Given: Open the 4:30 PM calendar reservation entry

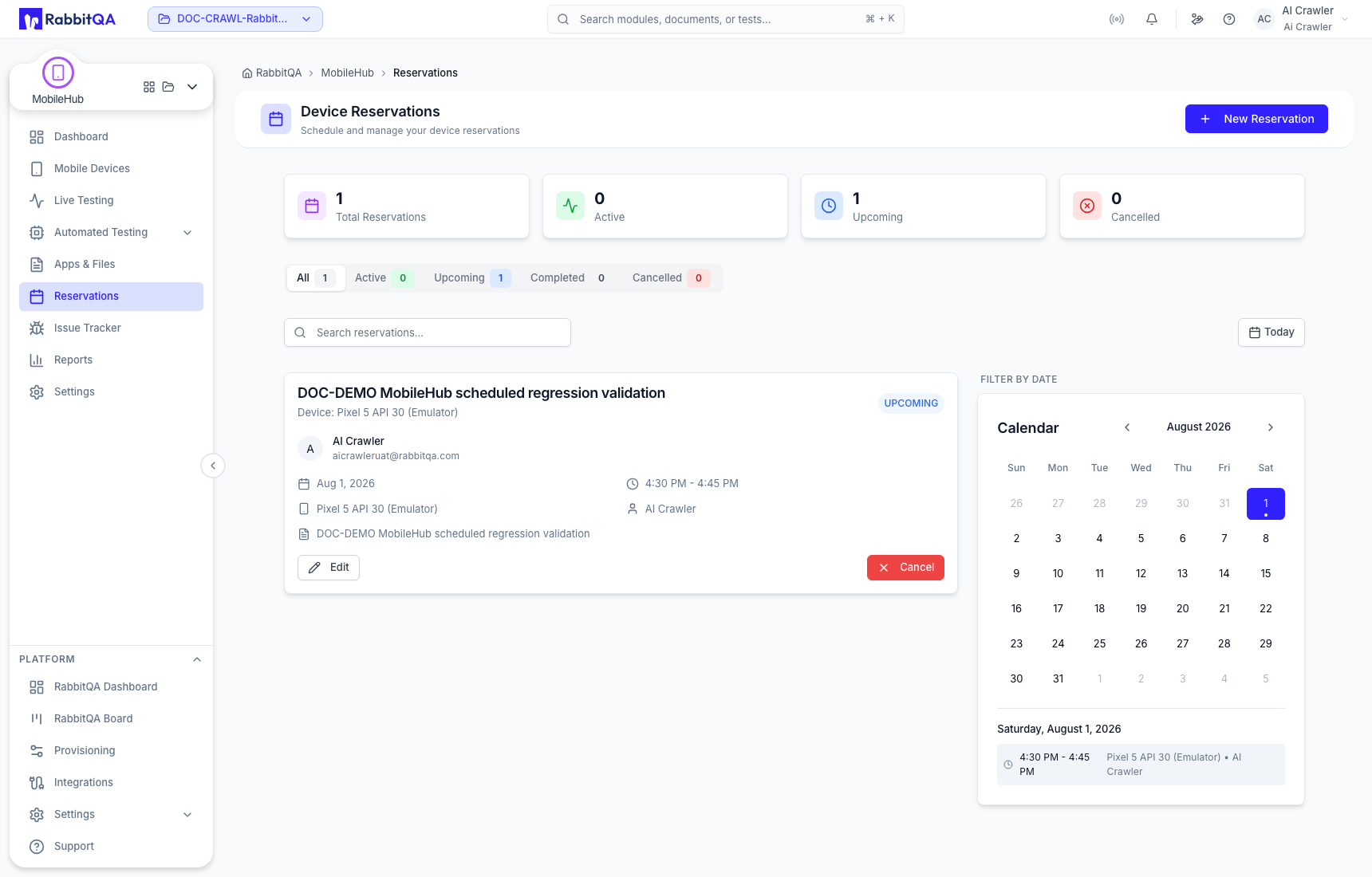Looking at the screenshot, I should coord(1141,765).
